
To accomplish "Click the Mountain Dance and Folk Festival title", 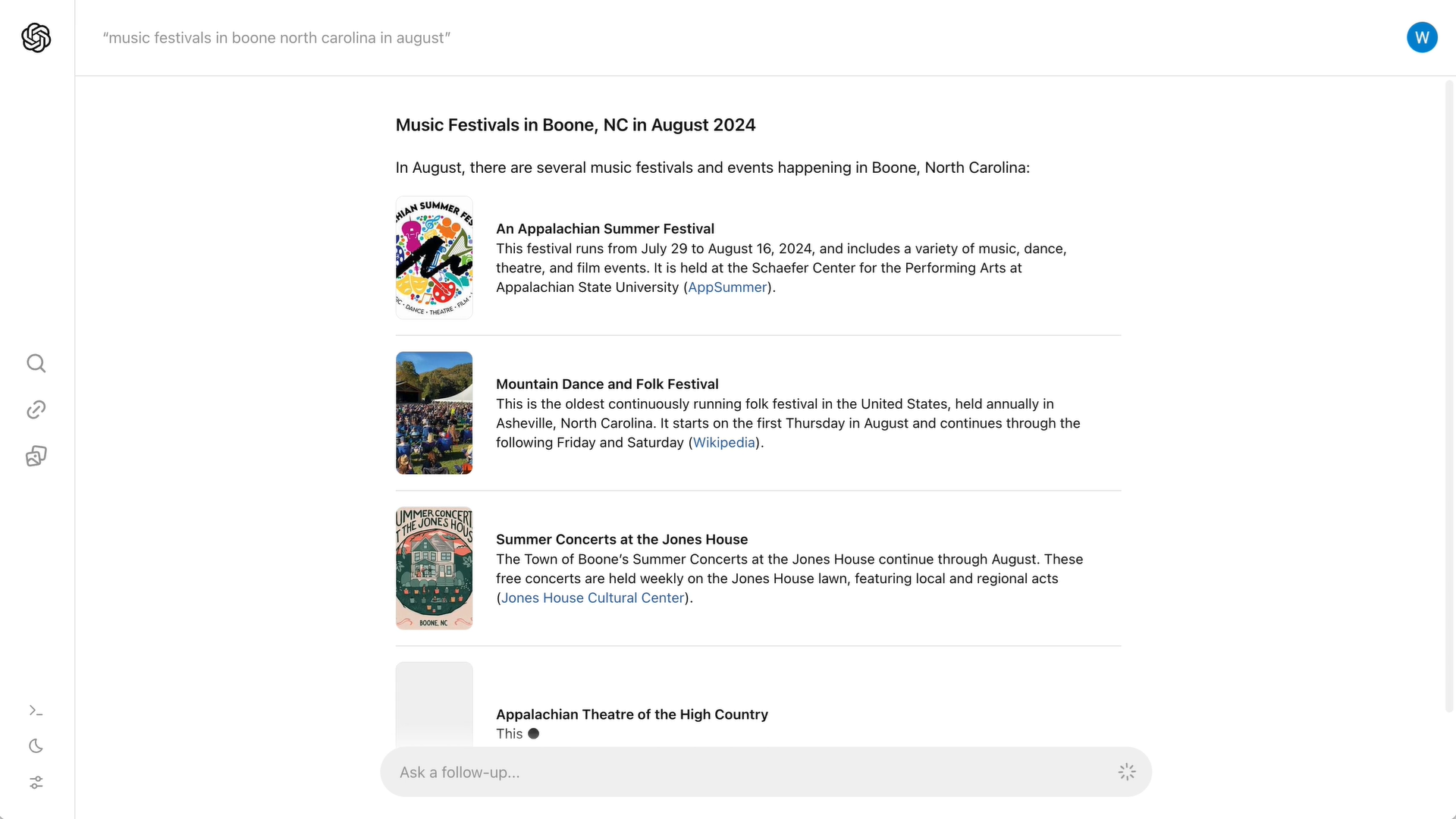I will pyautogui.click(x=607, y=384).
